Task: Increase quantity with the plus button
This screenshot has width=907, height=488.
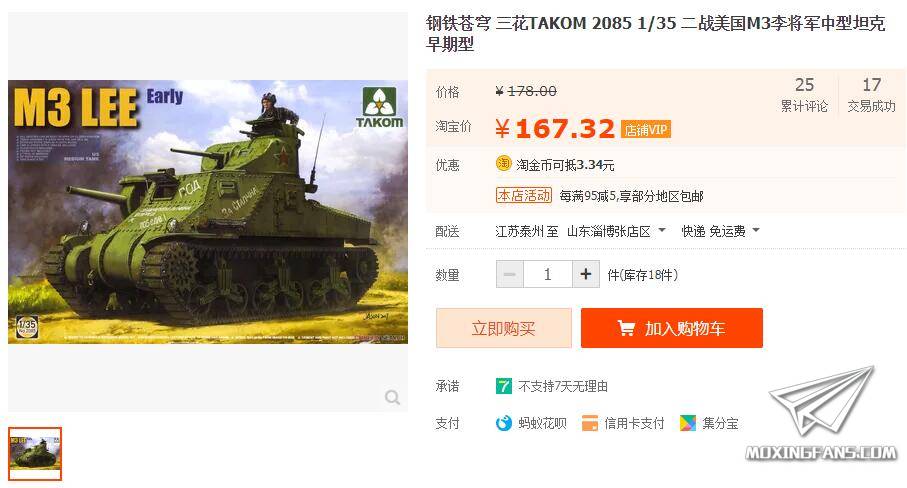Action: pos(585,274)
